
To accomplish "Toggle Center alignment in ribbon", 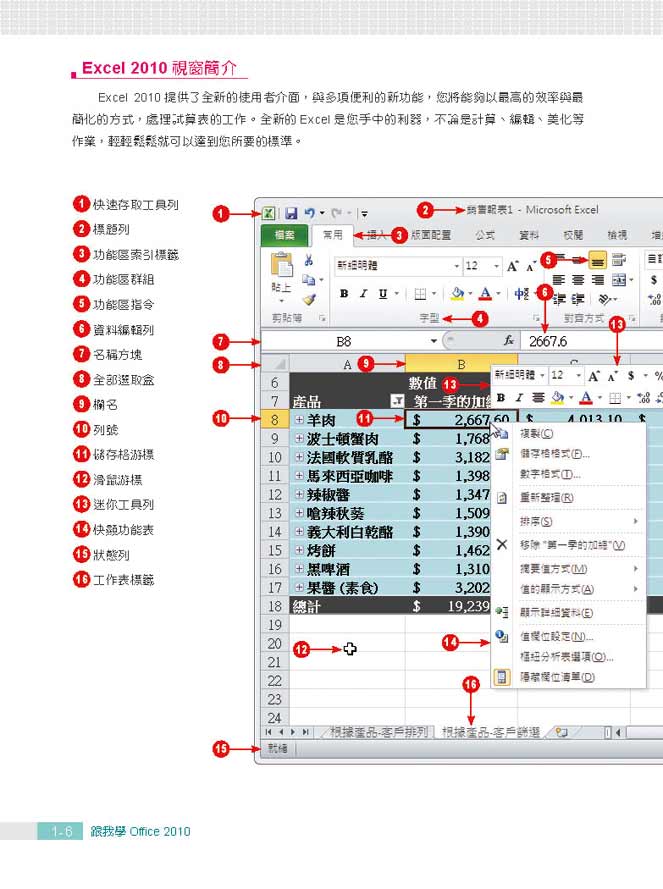I will coord(578,280).
